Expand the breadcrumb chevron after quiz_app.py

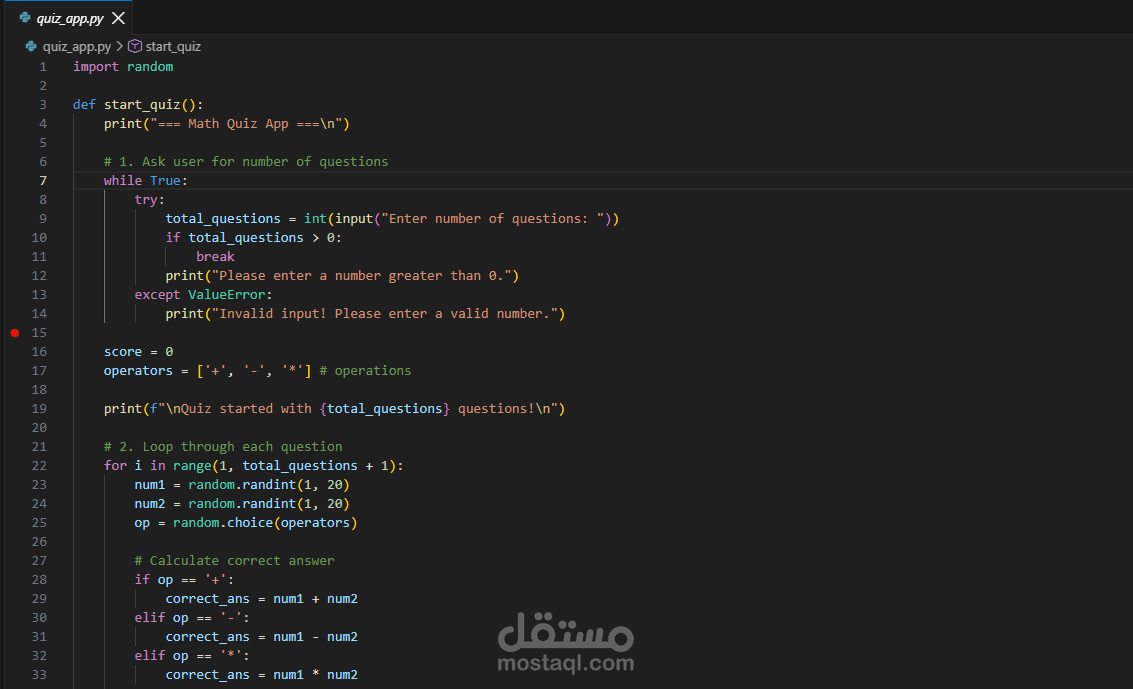120,46
